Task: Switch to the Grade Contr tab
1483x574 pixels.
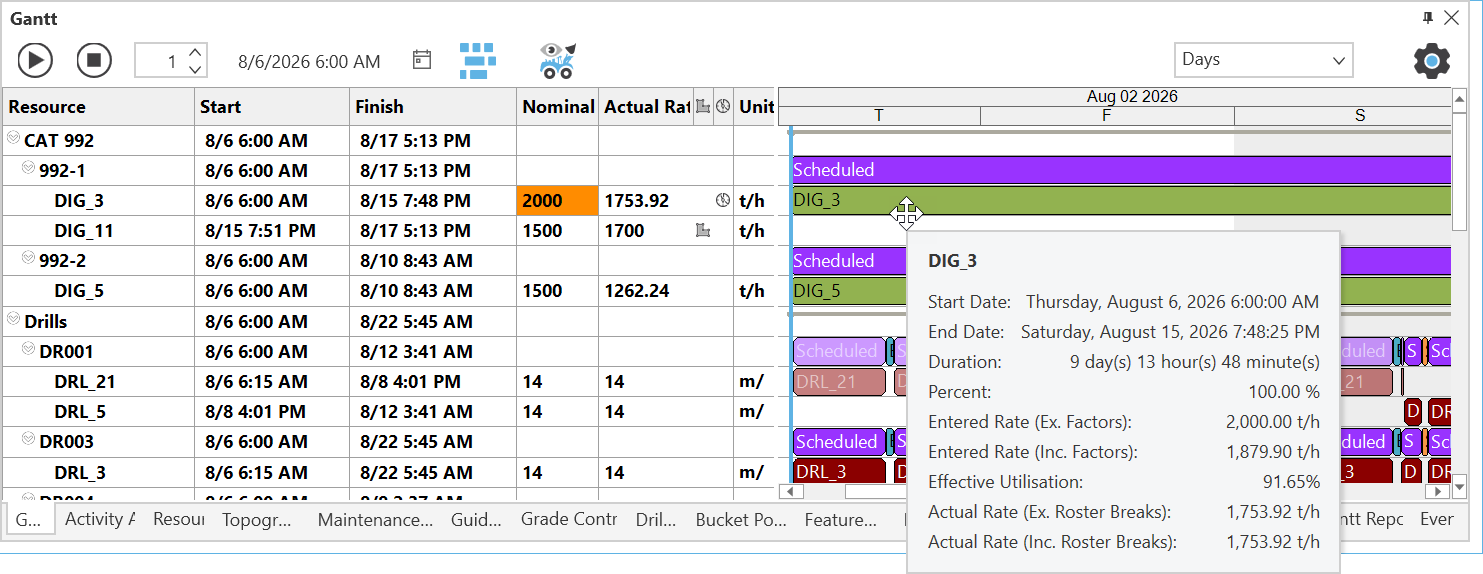Action: [568, 519]
